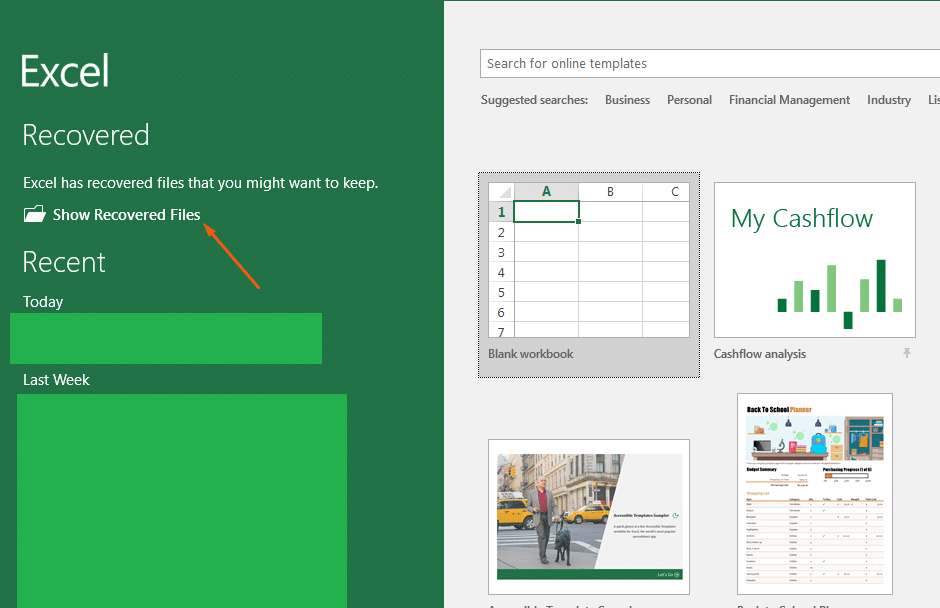Open the Back To School Planner template
This screenshot has width=940, height=608.
[x=814, y=495]
